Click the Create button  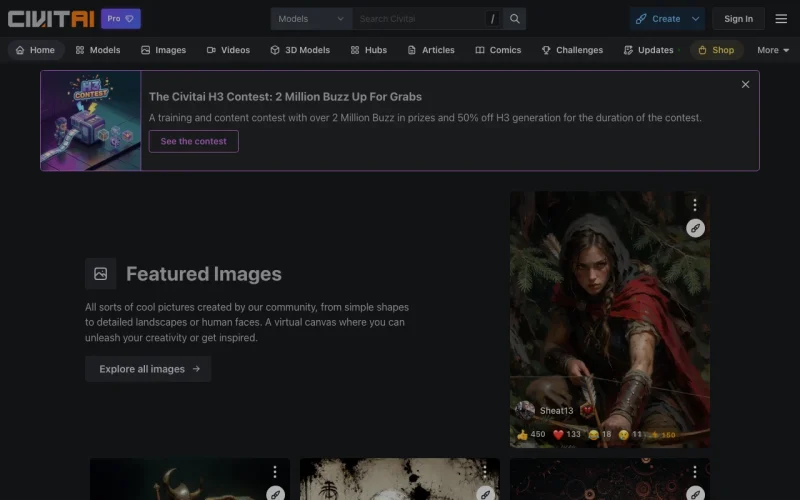point(658,19)
